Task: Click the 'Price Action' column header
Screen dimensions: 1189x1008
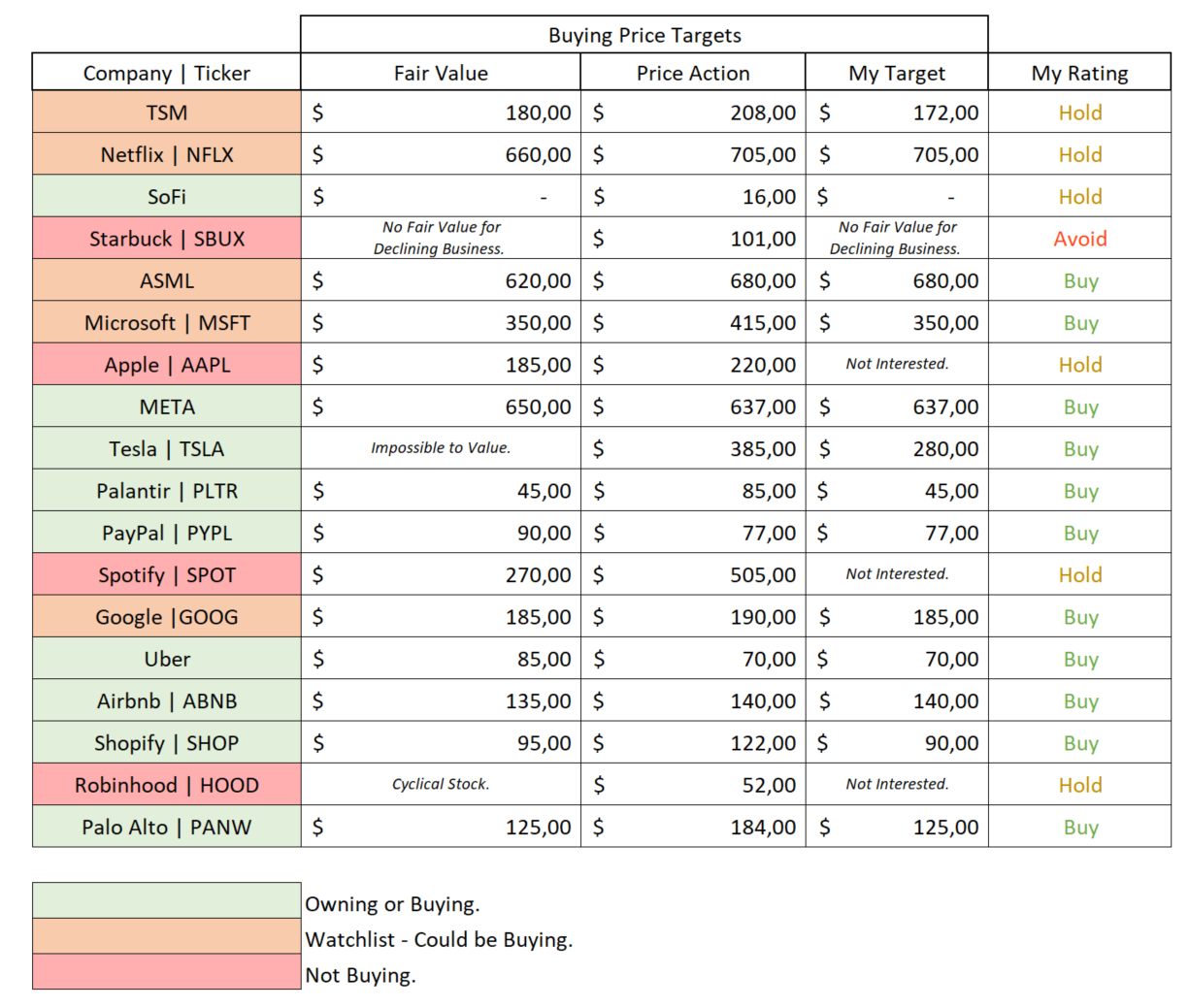Action: tap(693, 73)
